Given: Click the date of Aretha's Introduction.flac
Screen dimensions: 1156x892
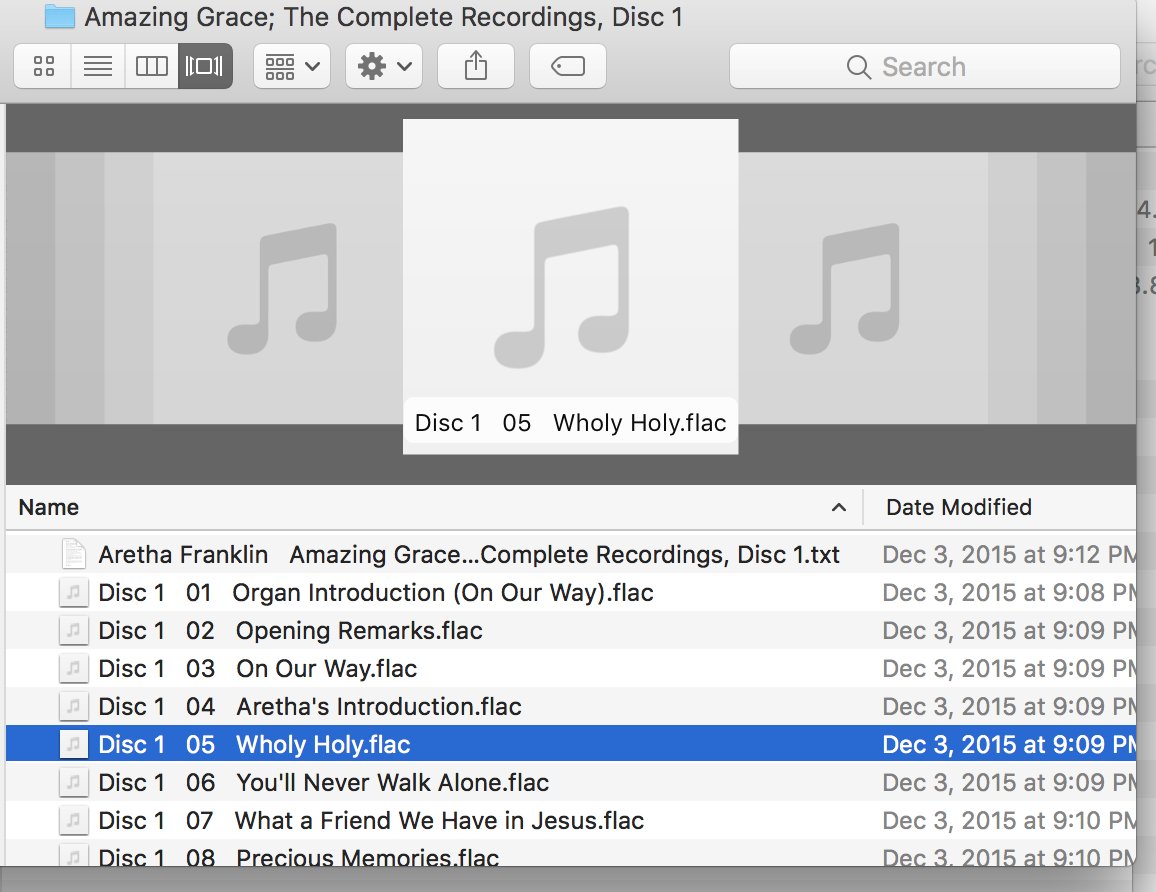Looking at the screenshot, I should coord(1009,706).
